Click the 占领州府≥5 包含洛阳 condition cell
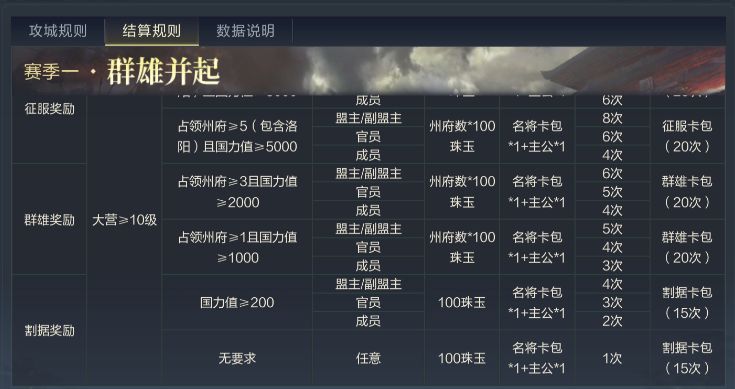The width and height of the screenshot is (735, 389). (237, 136)
